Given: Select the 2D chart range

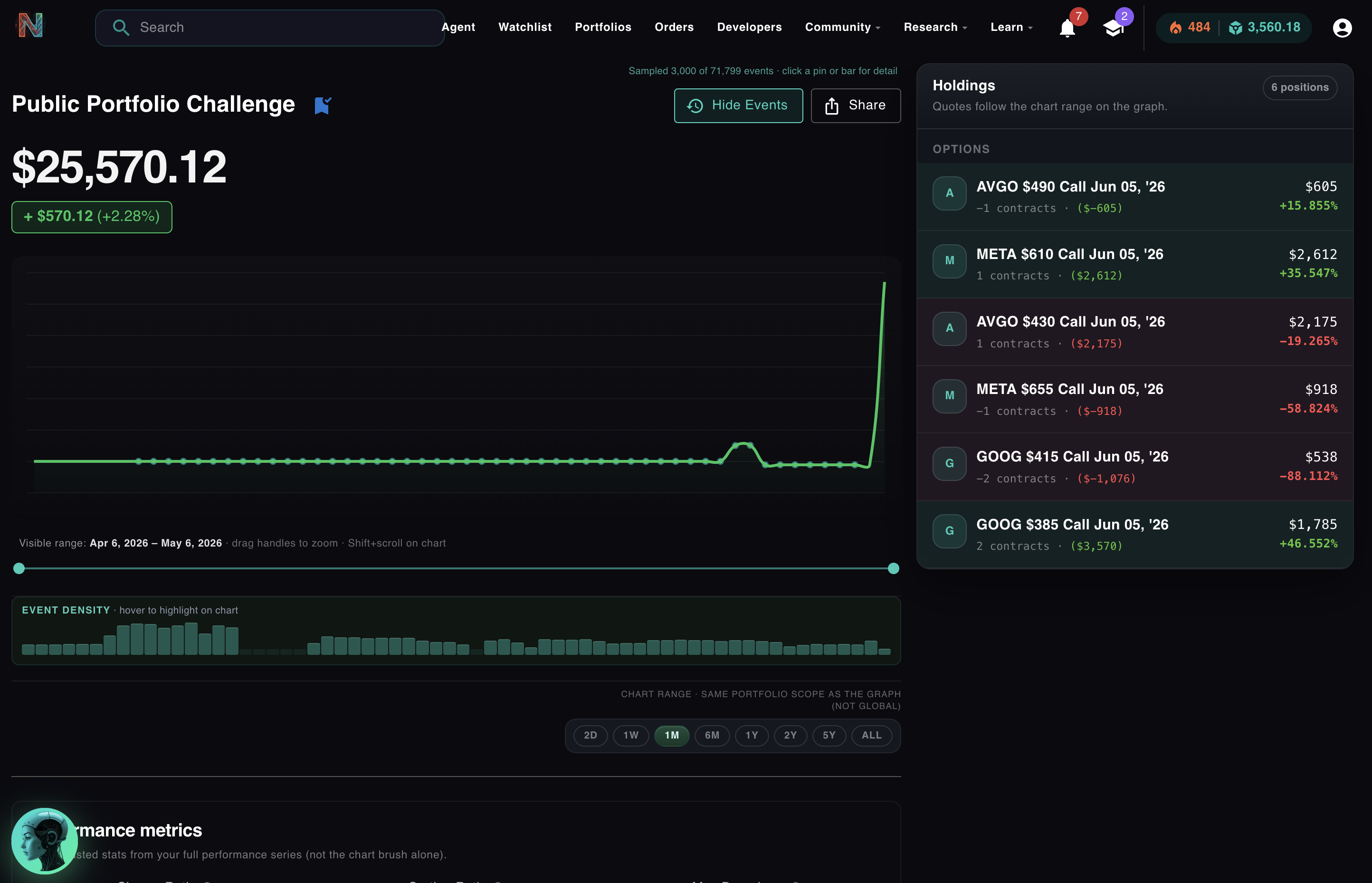Looking at the screenshot, I should (591, 736).
